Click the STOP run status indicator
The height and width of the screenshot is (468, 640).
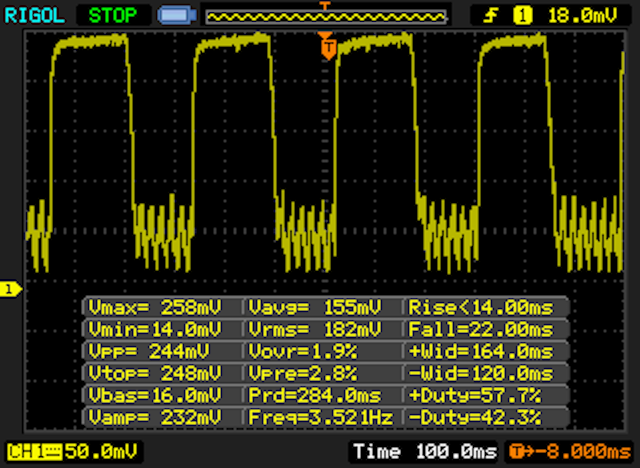113,16
